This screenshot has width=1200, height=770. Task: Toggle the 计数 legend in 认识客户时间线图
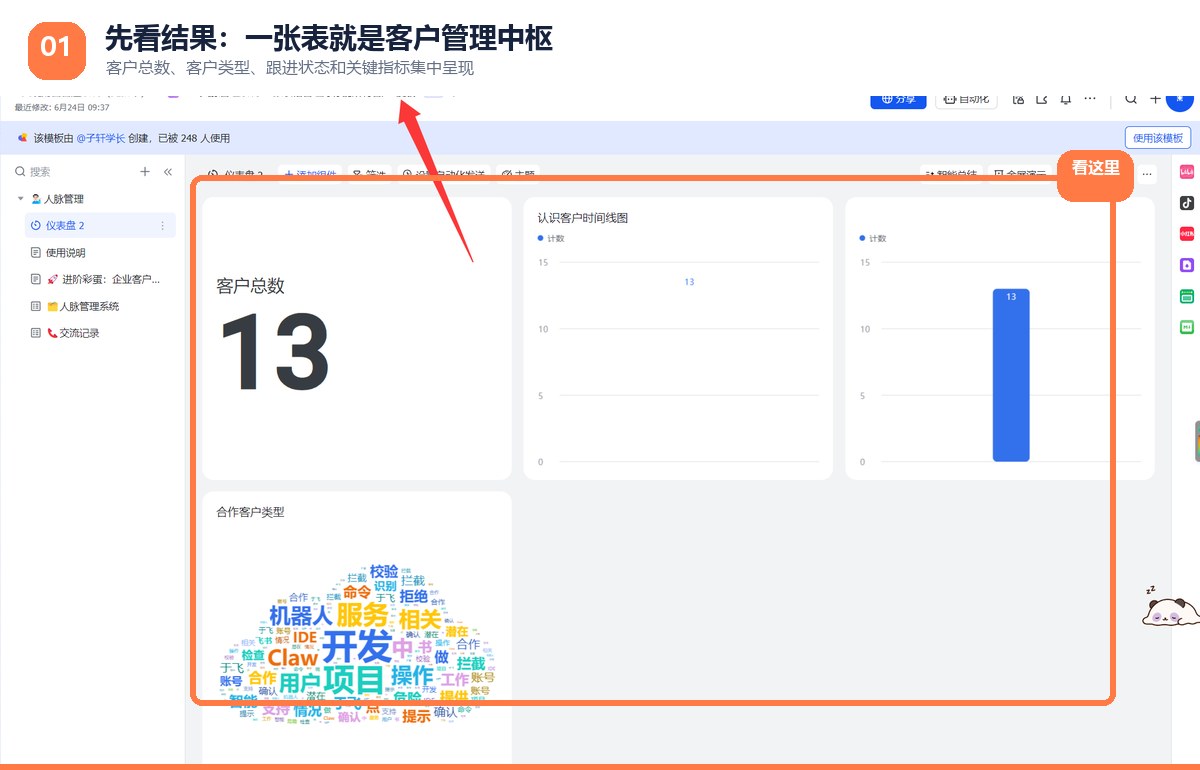pos(551,238)
